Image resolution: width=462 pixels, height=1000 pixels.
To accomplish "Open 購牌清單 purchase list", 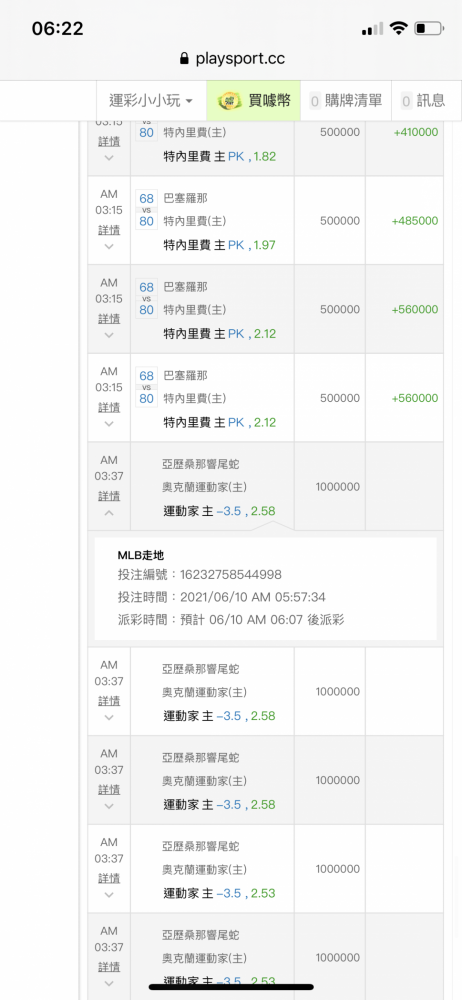I will pos(345,100).
